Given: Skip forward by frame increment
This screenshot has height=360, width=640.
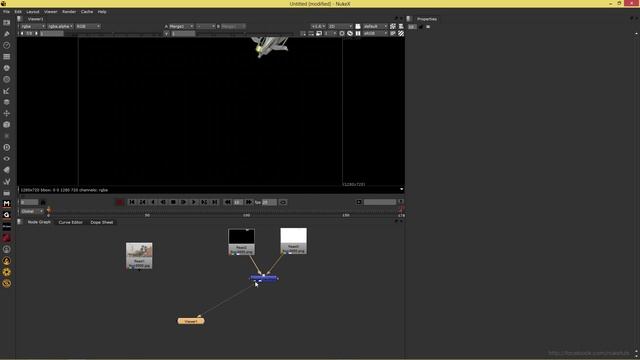Looking at the screenshot, I should 248,202.
